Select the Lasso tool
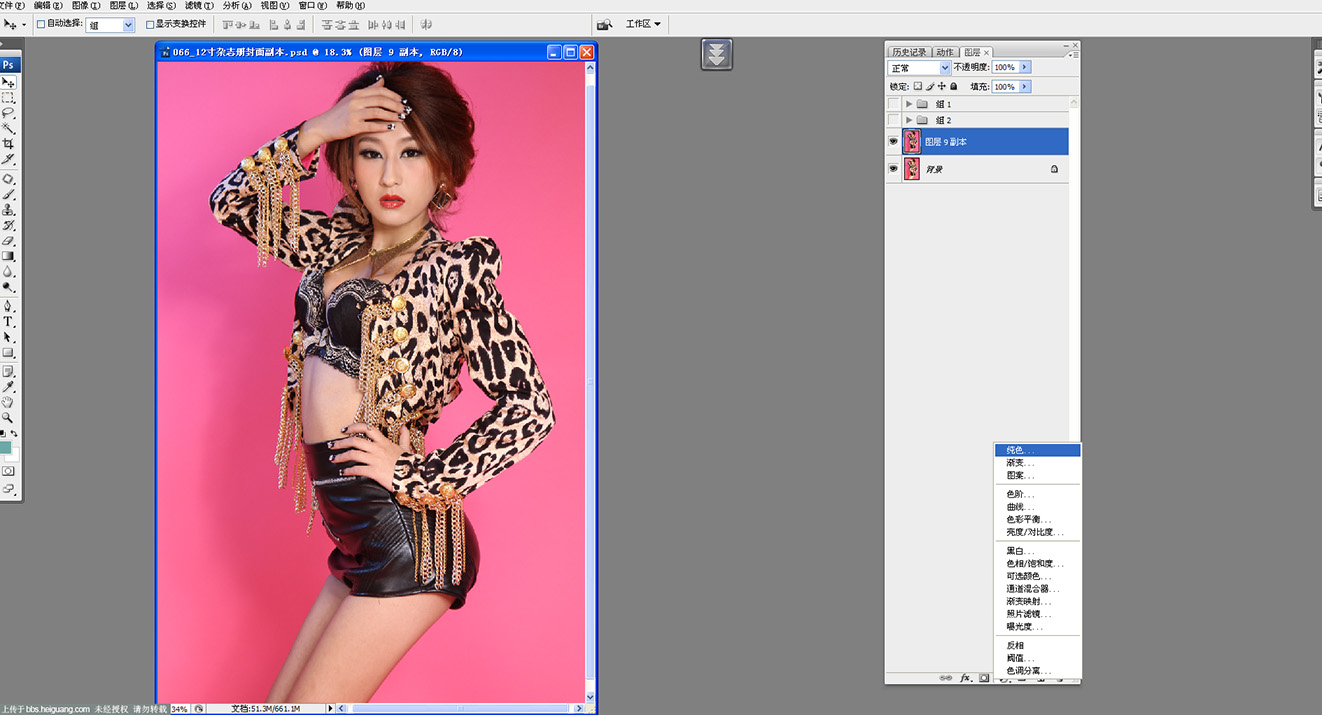 8,113
